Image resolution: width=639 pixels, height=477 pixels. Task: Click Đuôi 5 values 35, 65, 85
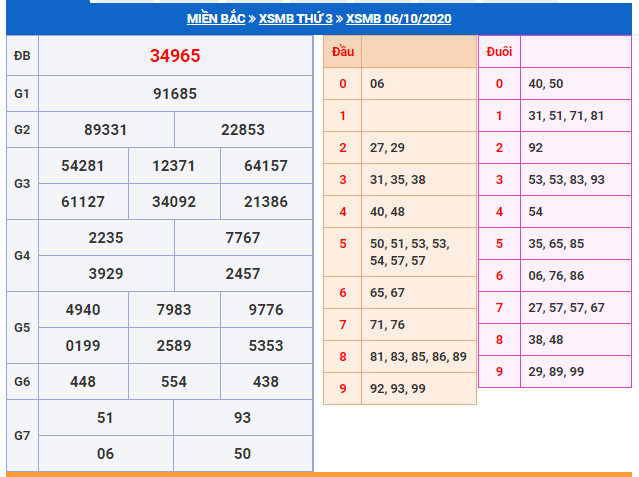tap(556, 244)
